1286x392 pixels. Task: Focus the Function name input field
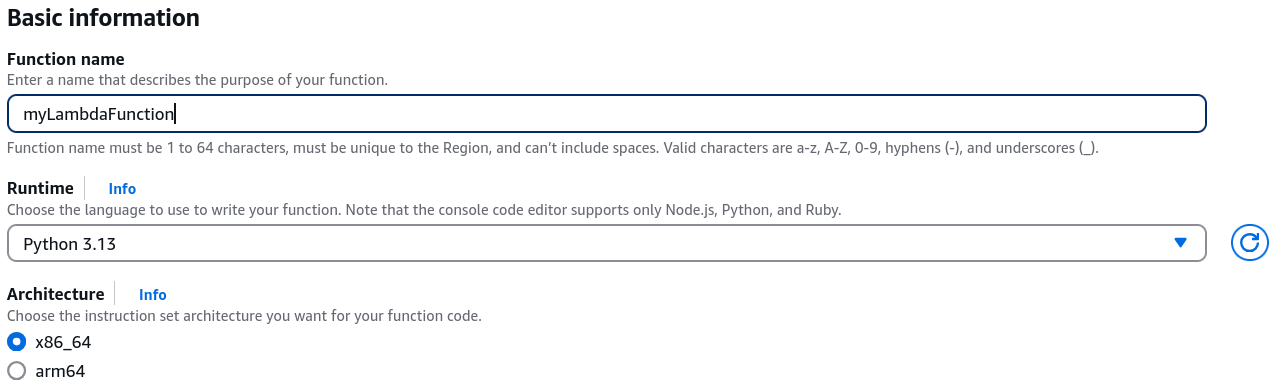coord(606,114)
